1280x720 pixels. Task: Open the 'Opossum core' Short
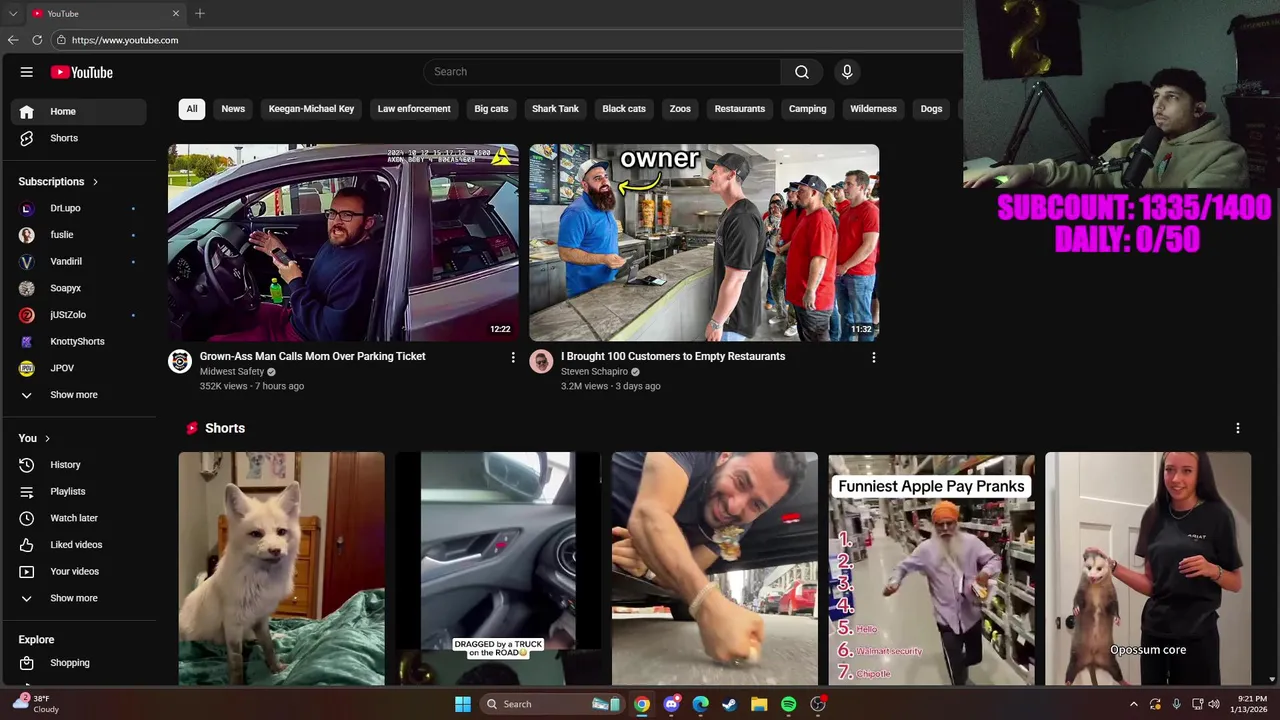1148,568
